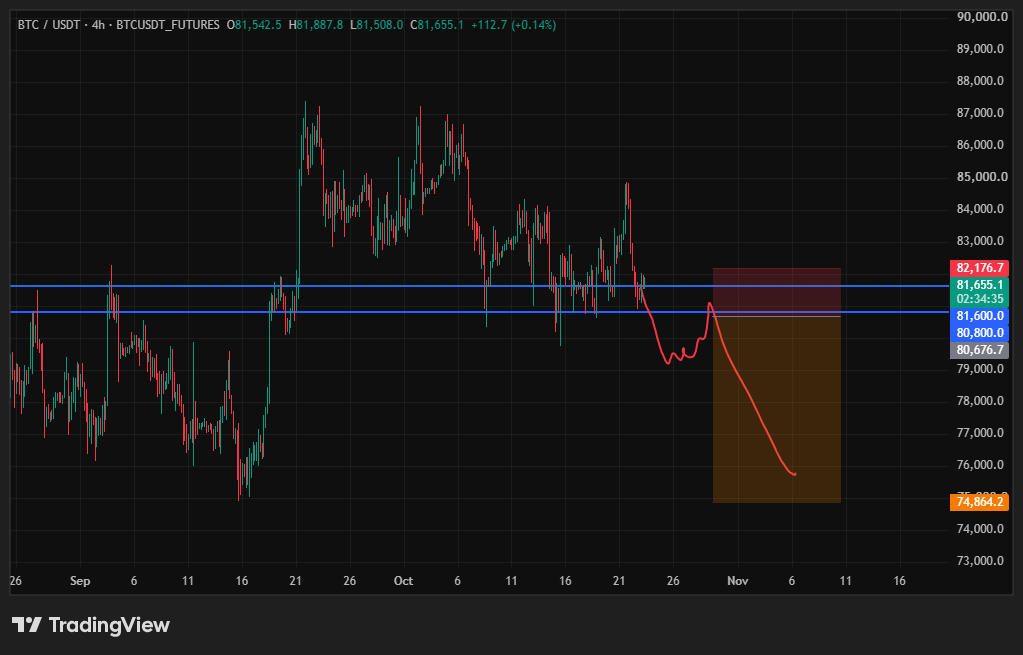
Task: Click the 90,000.0 price scale label
Action: coord(980,17)
